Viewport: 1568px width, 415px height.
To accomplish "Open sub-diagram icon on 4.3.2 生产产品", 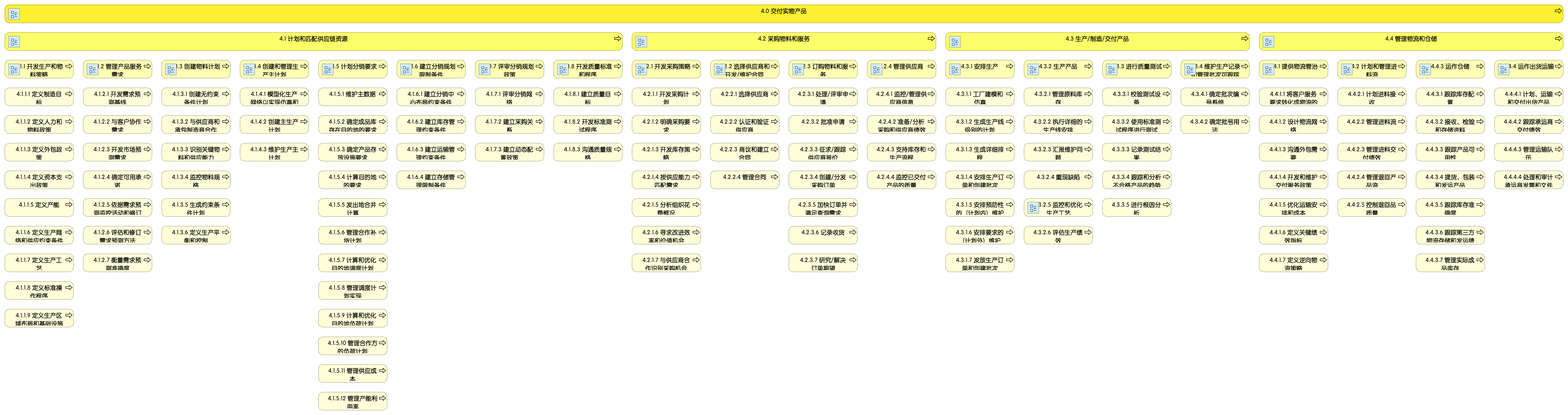I will pyautogui.click(x=1033, y=69).
